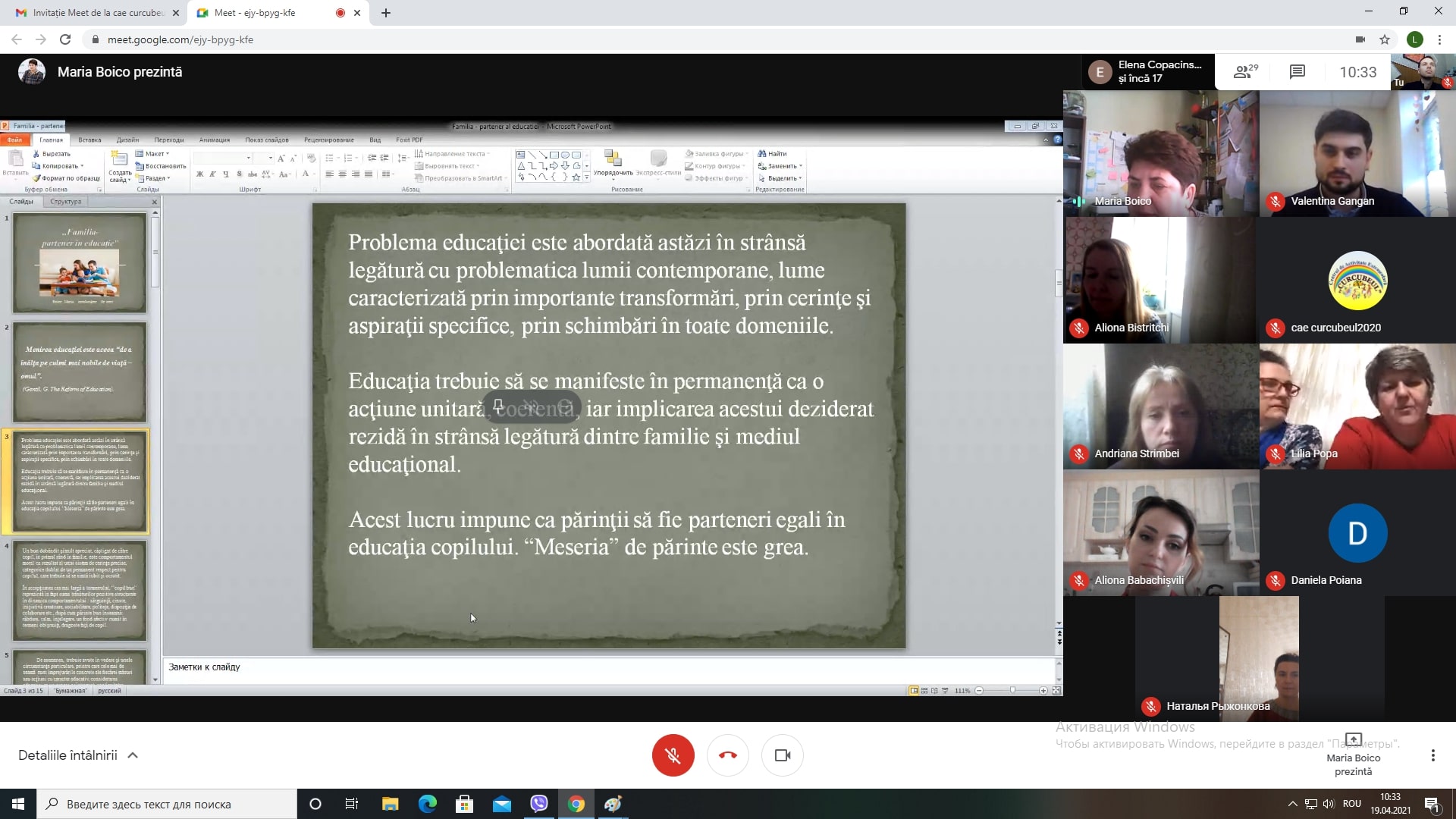This screenshot has height=819, width=1456.
Task: Open Viber from the taskbar
Action: pos(539,804)
